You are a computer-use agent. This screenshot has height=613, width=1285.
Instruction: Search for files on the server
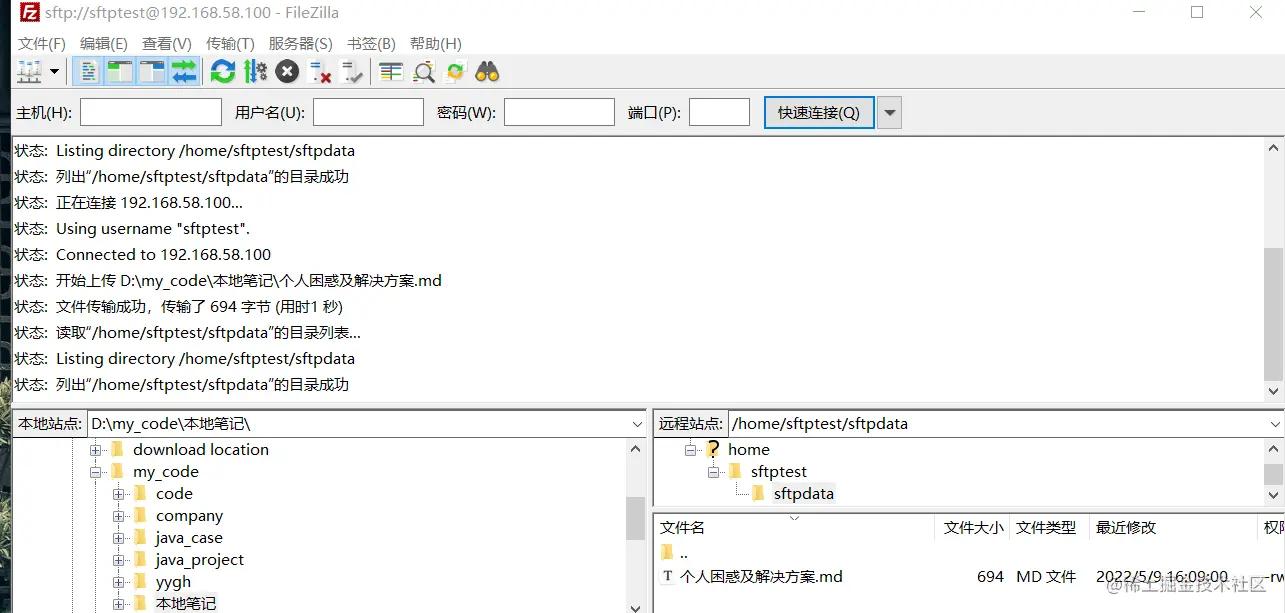point(486,71)
